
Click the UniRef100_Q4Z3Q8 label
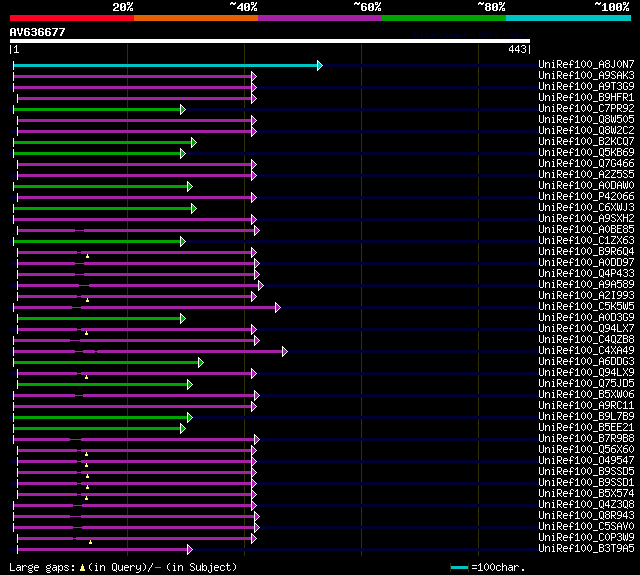[x=586, y=505]
